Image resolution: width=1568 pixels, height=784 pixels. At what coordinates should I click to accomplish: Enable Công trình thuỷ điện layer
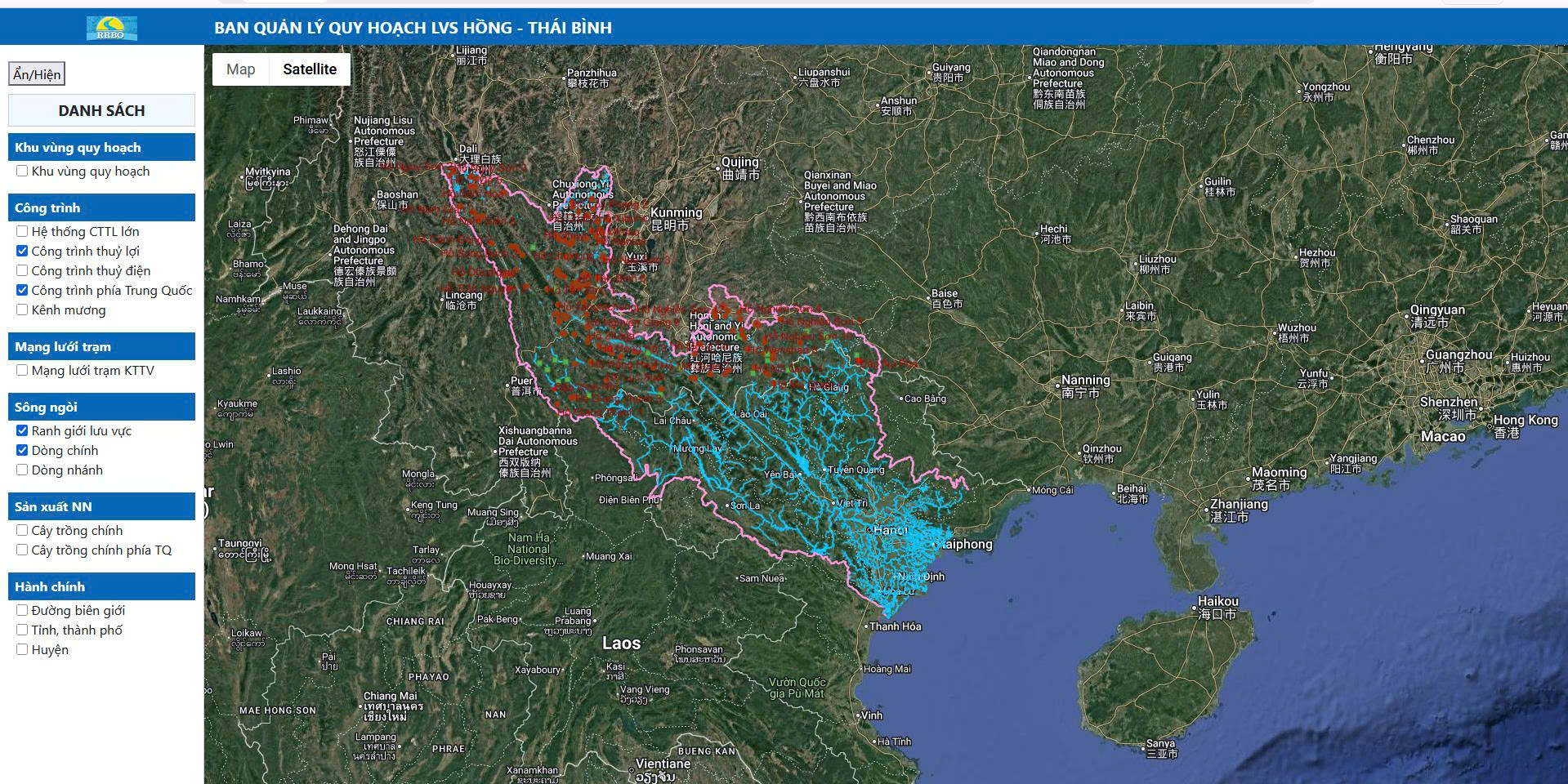point(21,270)
